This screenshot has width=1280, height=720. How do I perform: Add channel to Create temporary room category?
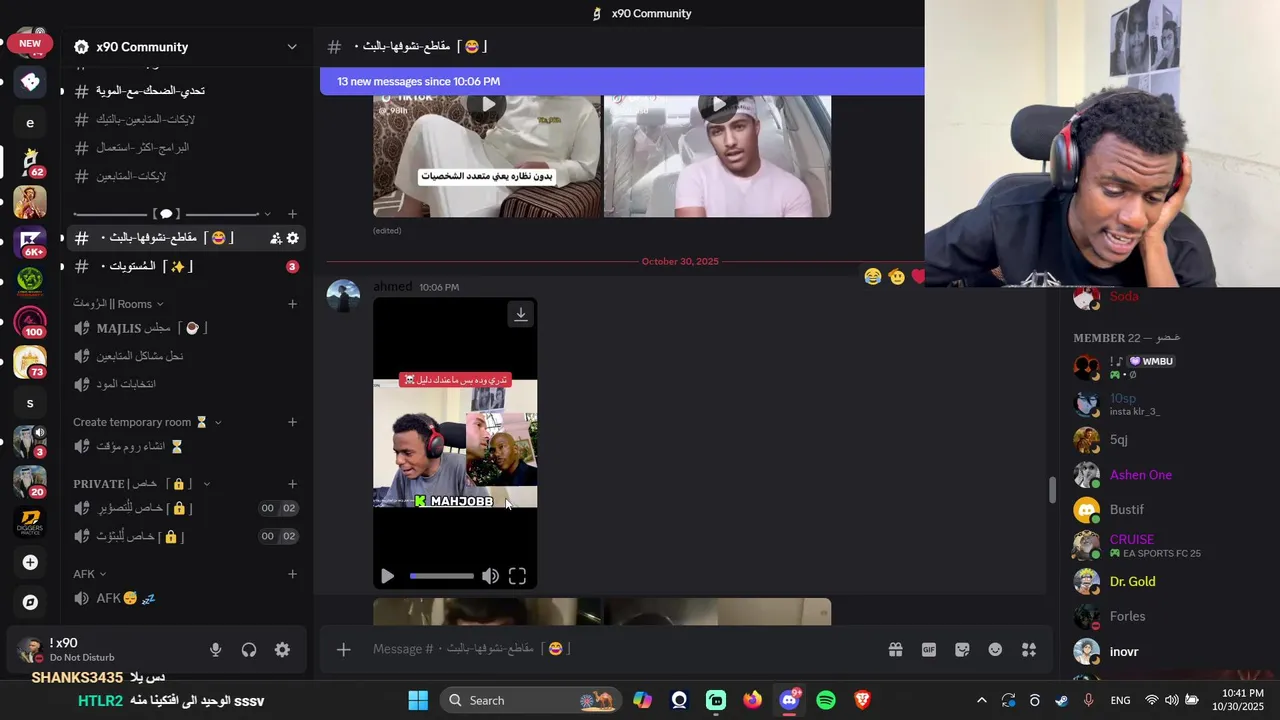click(292, 422)
